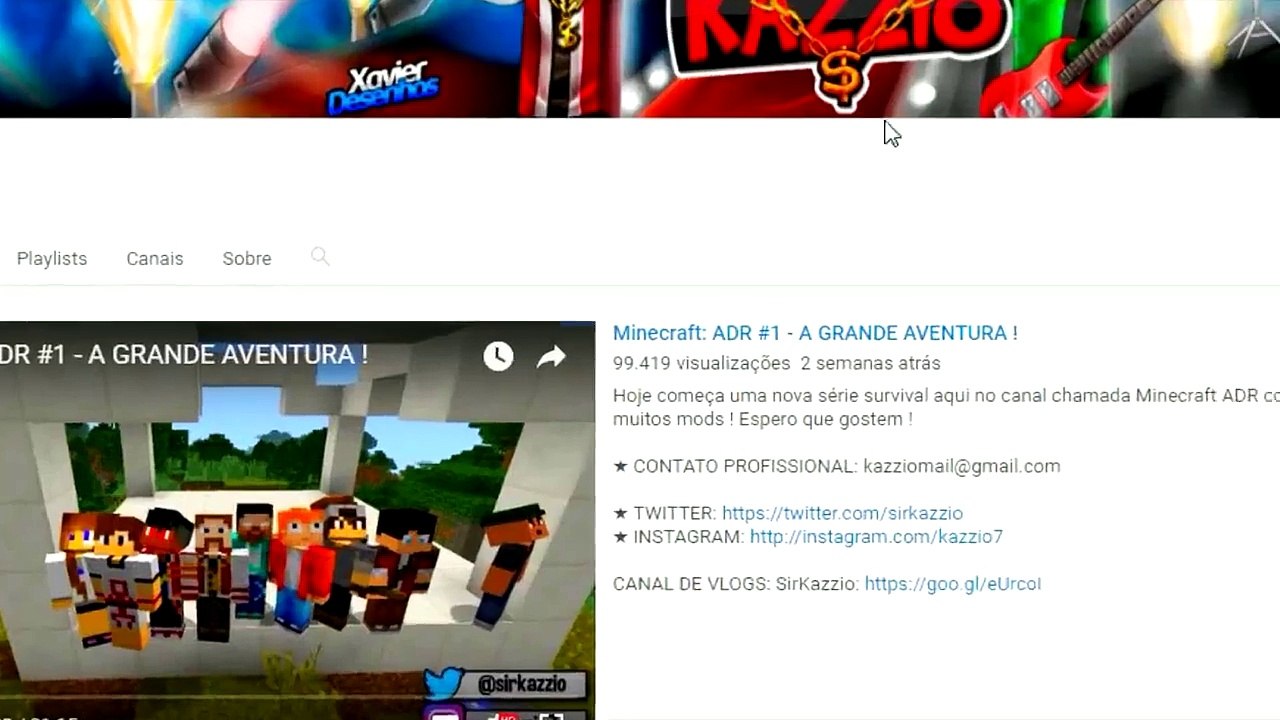Screen dimensions: 1280x720
Task: Share the video using arrow icon
Action: pyautogui.click(x=551, y=357)
